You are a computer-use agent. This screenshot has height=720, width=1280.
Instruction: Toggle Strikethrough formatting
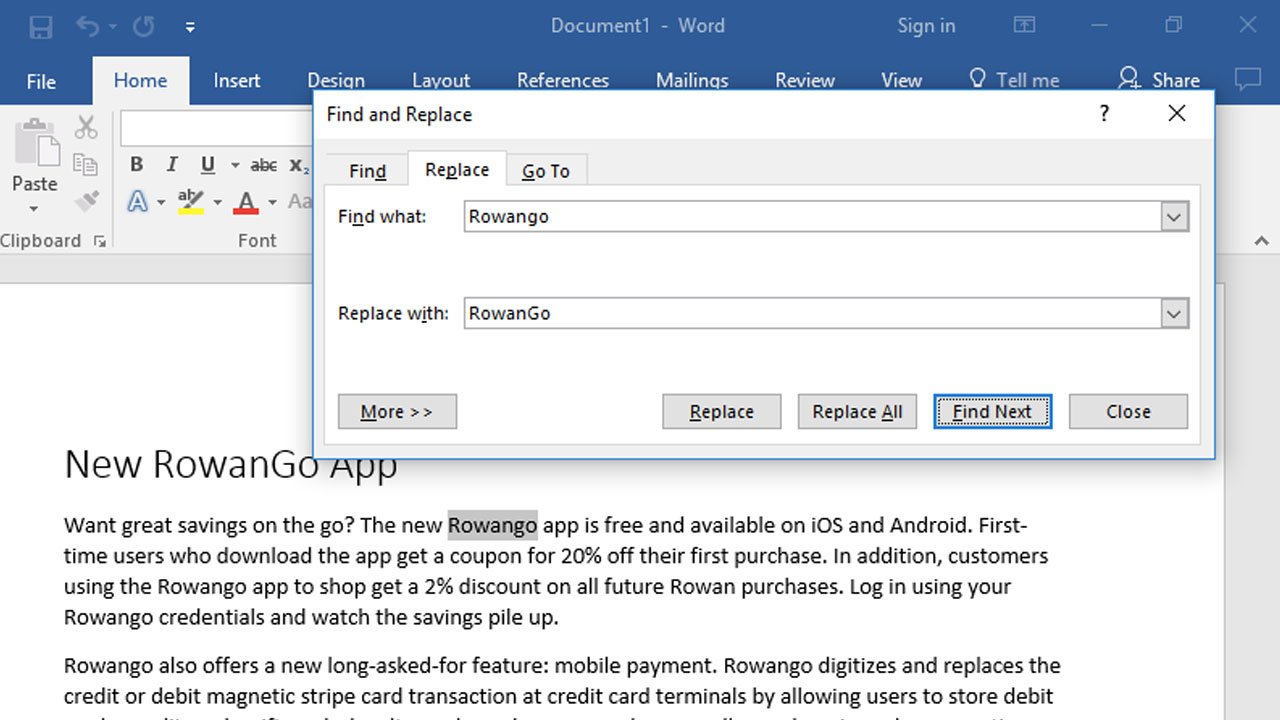264,165
